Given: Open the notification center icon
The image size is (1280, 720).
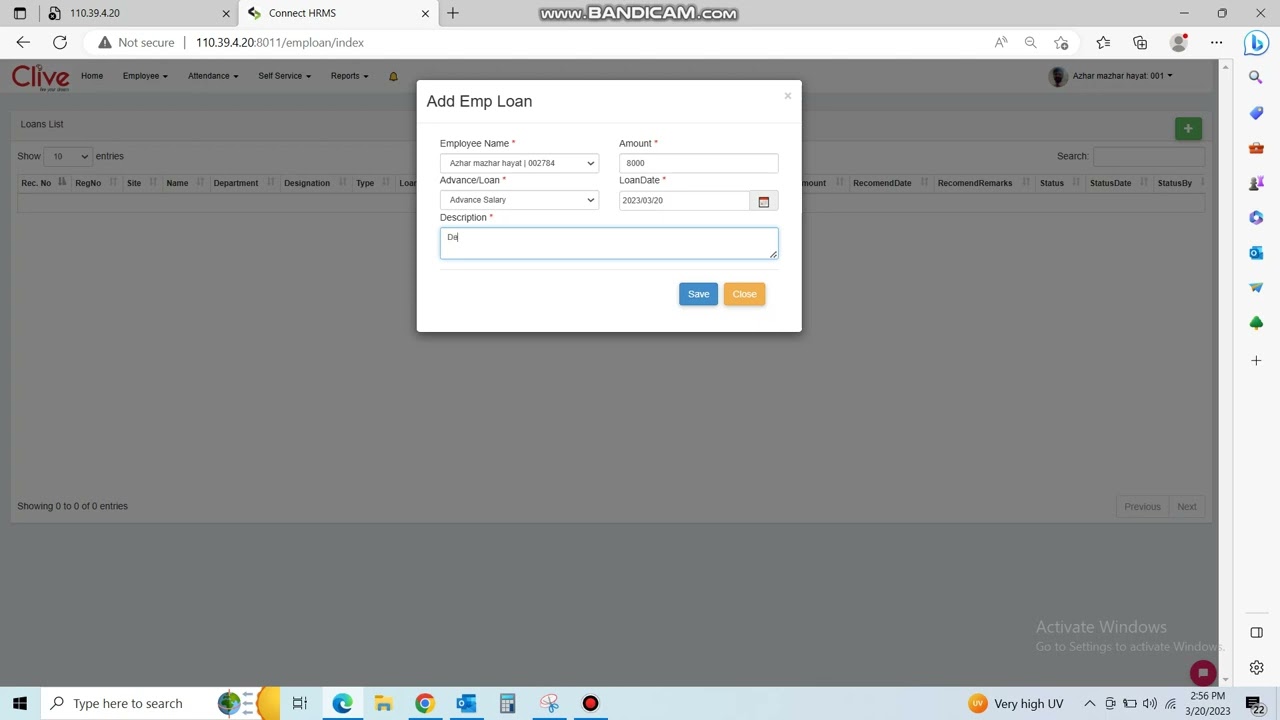Looking at the screenshot, I should click(1254, 704).
